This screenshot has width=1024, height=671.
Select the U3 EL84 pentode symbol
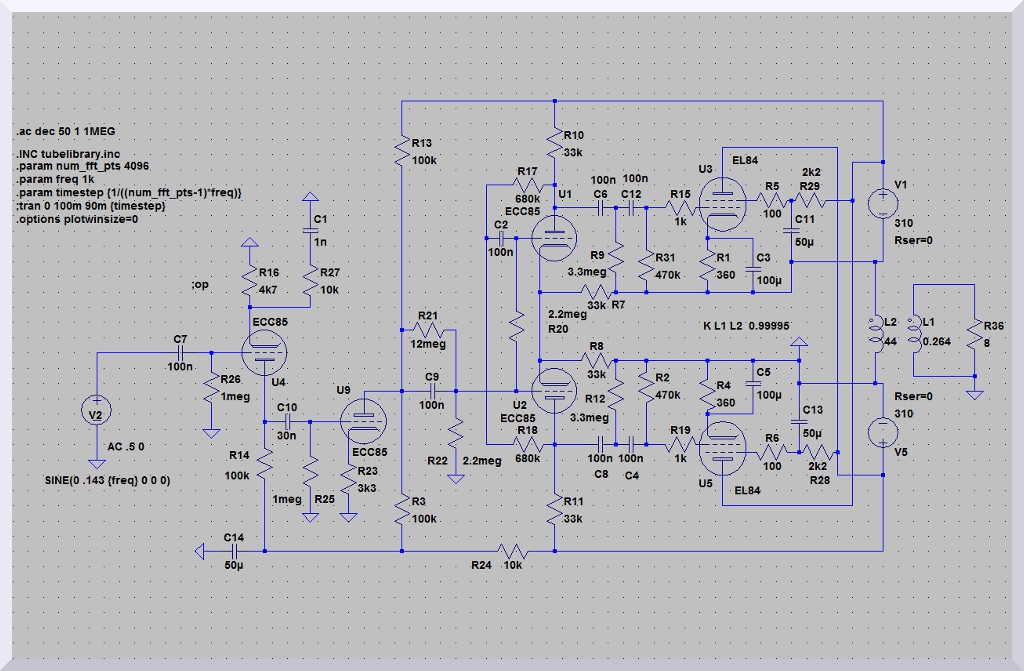click(718, 204)
